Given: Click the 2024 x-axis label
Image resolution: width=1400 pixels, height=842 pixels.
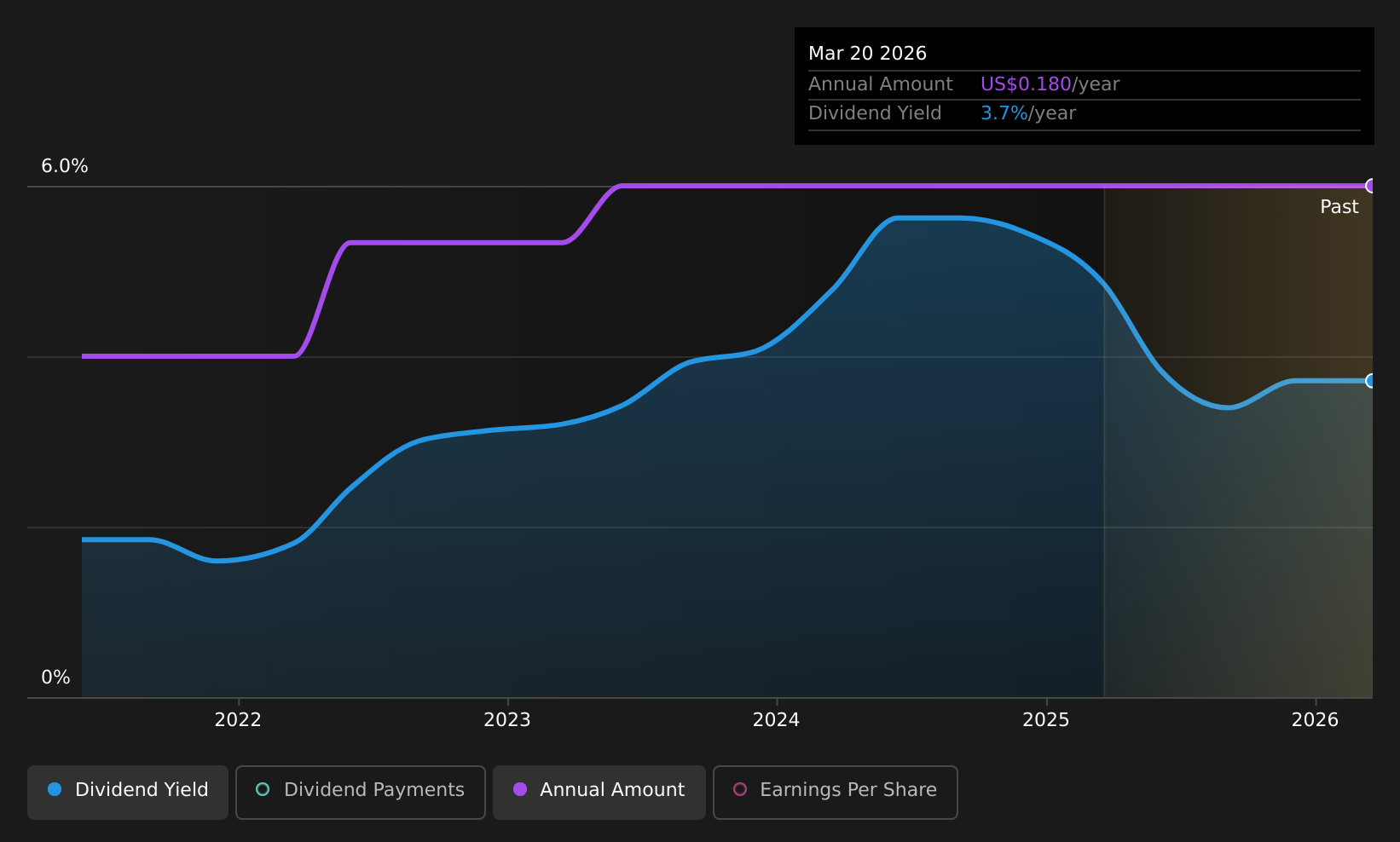Looking at the screenshot, I should 777,720.
